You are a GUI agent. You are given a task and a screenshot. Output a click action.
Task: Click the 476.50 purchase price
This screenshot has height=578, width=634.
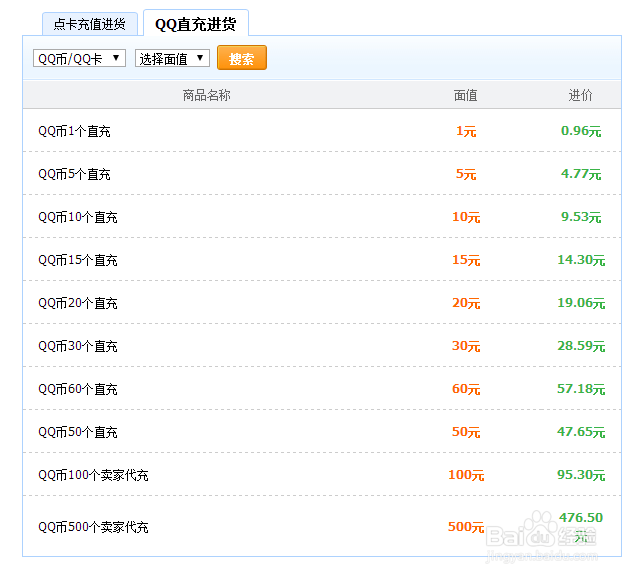pyautogui.click(x=581, y=518)
